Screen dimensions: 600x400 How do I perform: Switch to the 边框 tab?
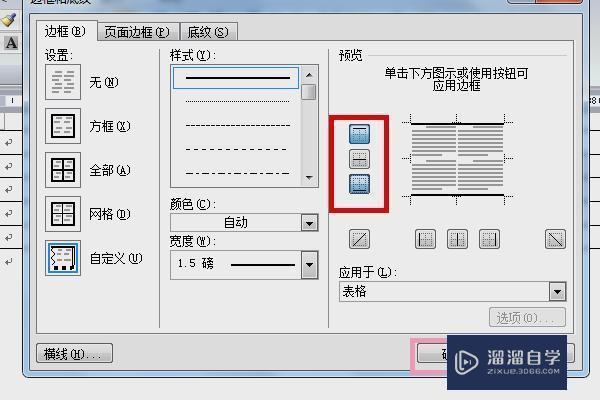(66, 31)
